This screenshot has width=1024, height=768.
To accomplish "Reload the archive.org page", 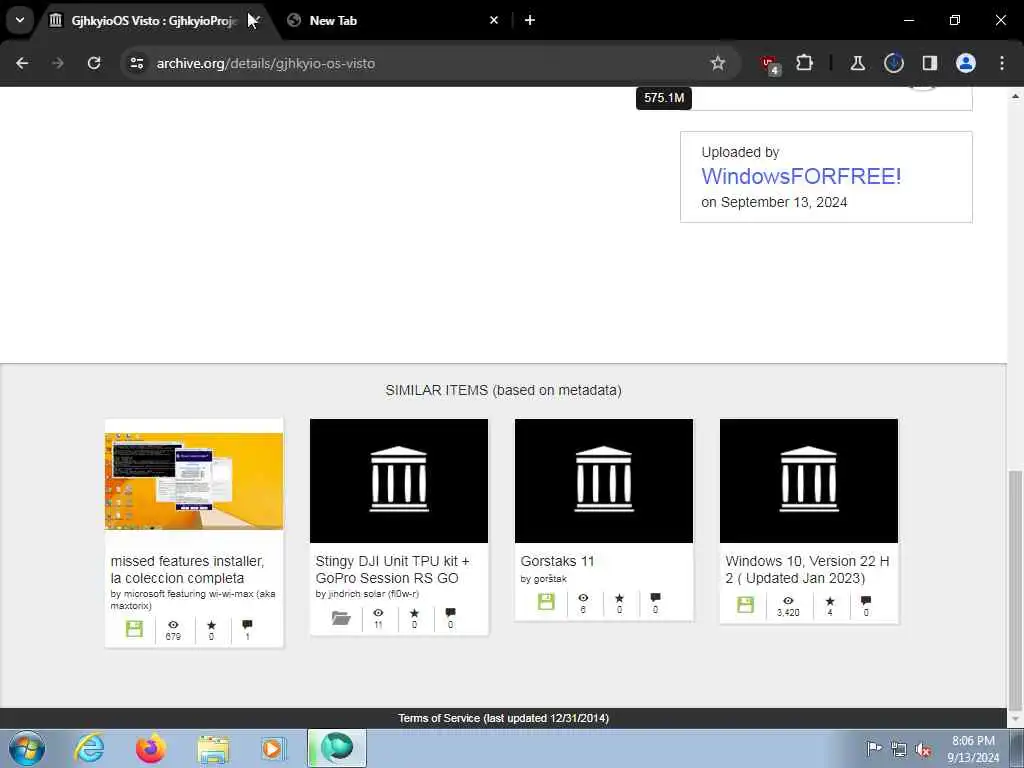I will pos(94,63).
